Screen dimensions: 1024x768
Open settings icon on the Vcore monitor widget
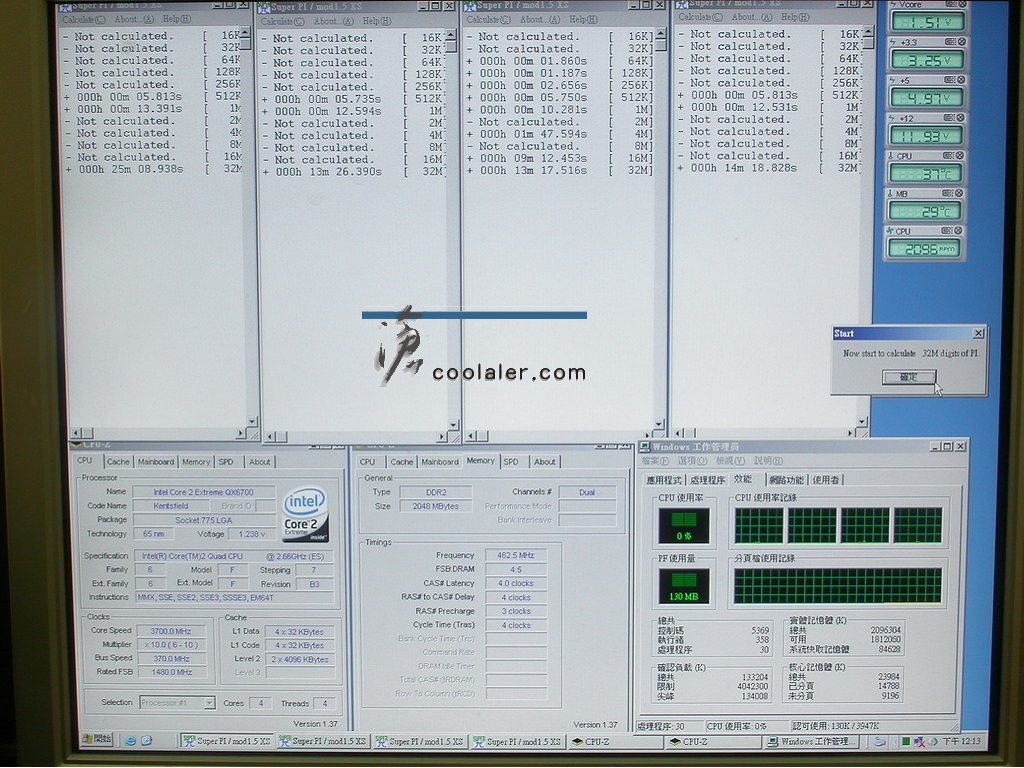[950, 4]
